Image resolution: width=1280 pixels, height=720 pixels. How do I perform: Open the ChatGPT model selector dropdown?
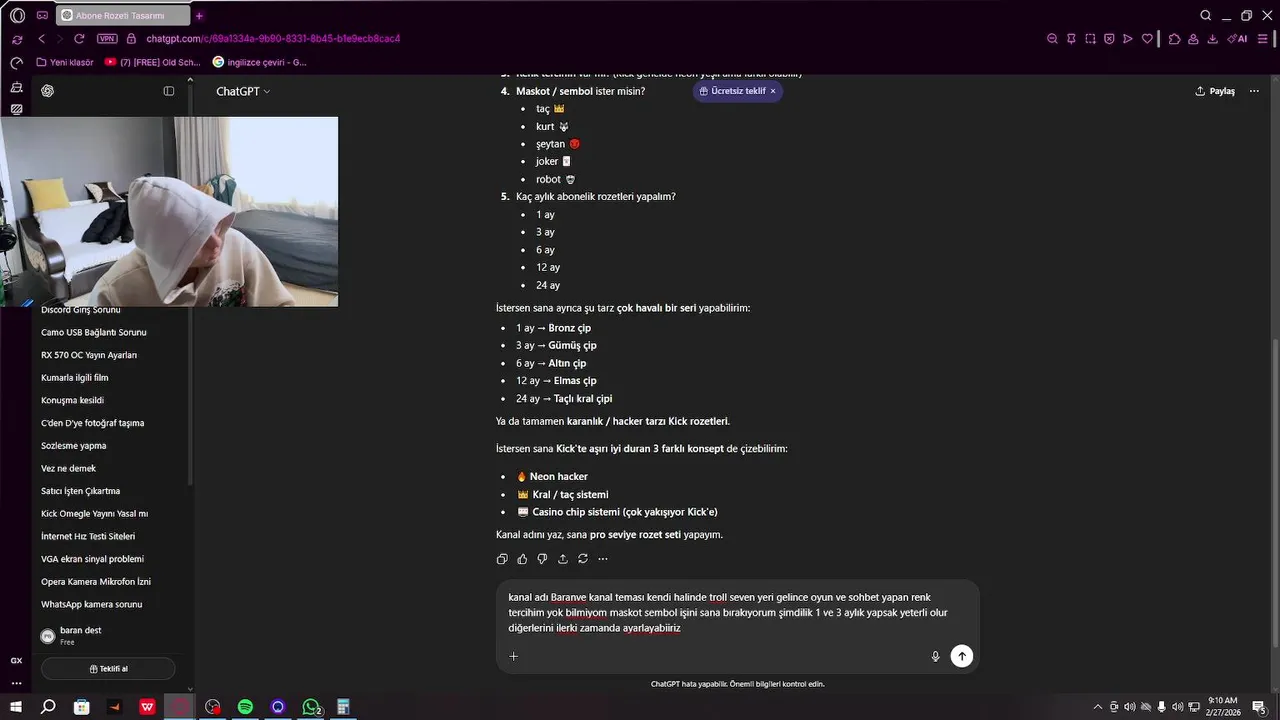[x=243, y=91]
